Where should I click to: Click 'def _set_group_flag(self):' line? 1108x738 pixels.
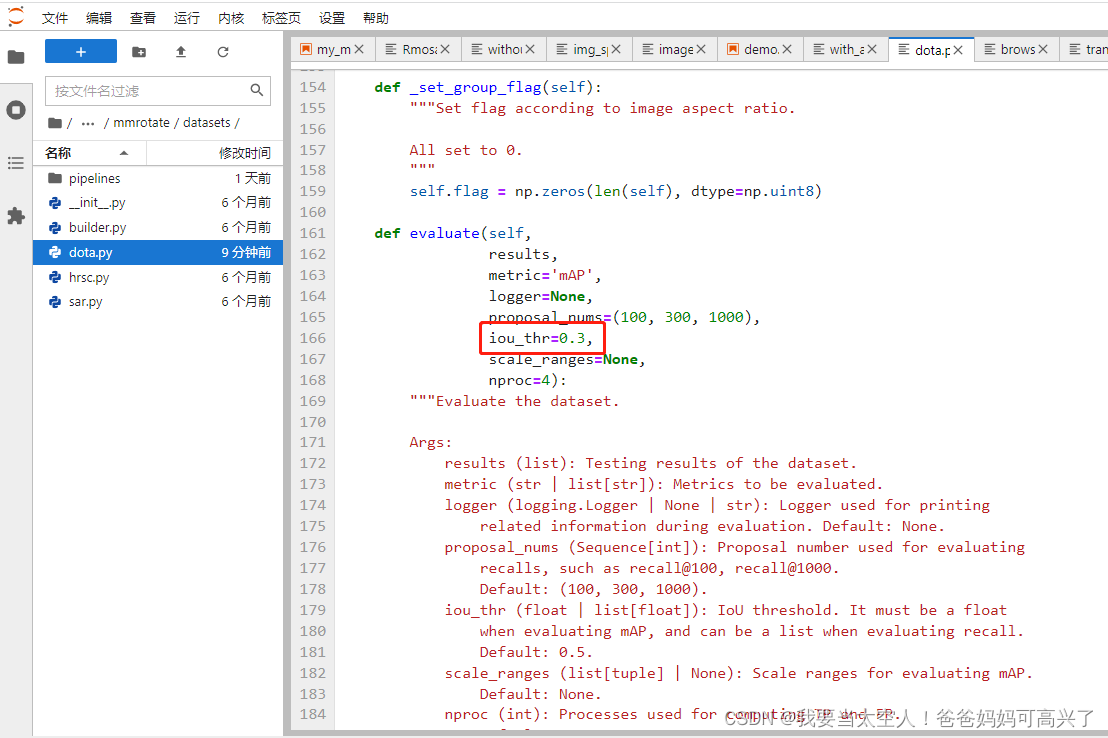[x=488, y=88]
